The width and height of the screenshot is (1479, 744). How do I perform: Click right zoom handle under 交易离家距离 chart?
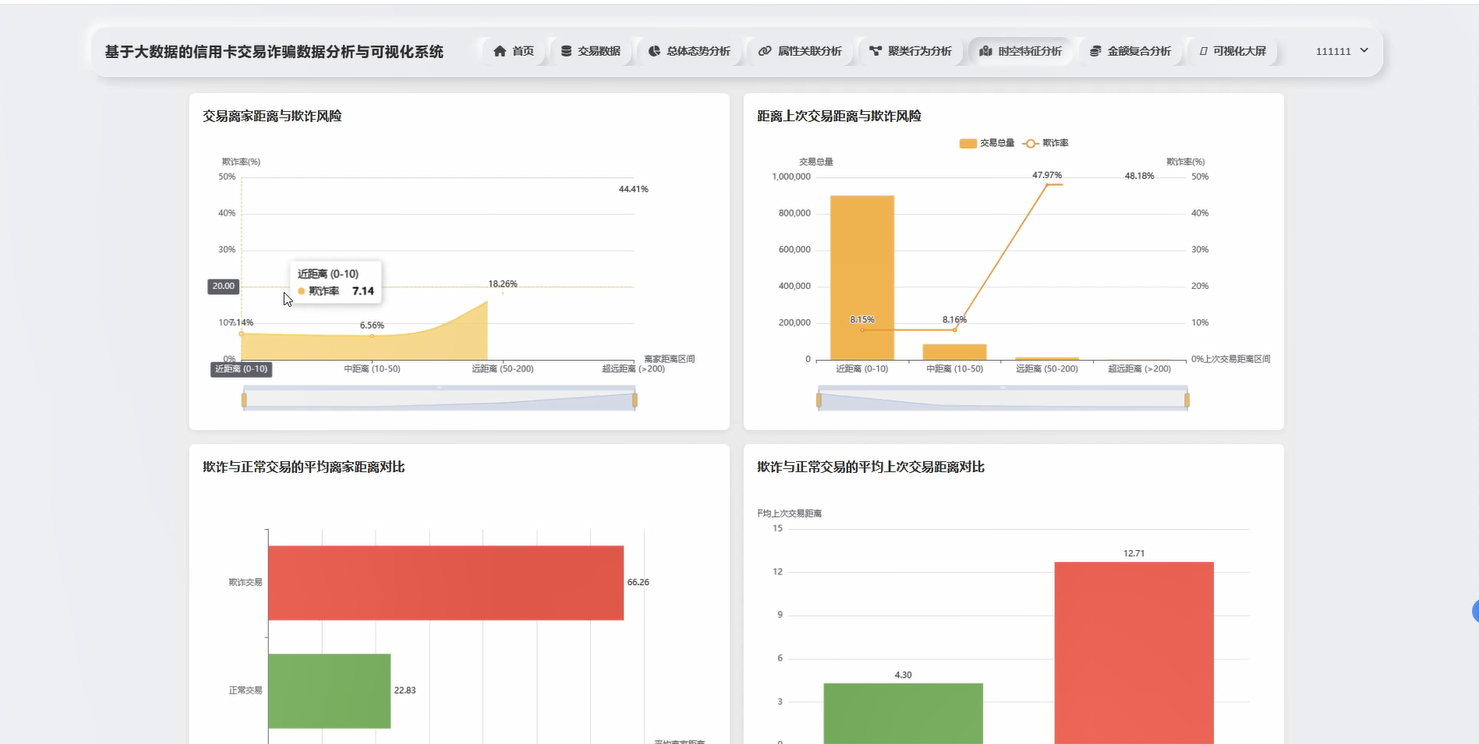click(635, 400)
